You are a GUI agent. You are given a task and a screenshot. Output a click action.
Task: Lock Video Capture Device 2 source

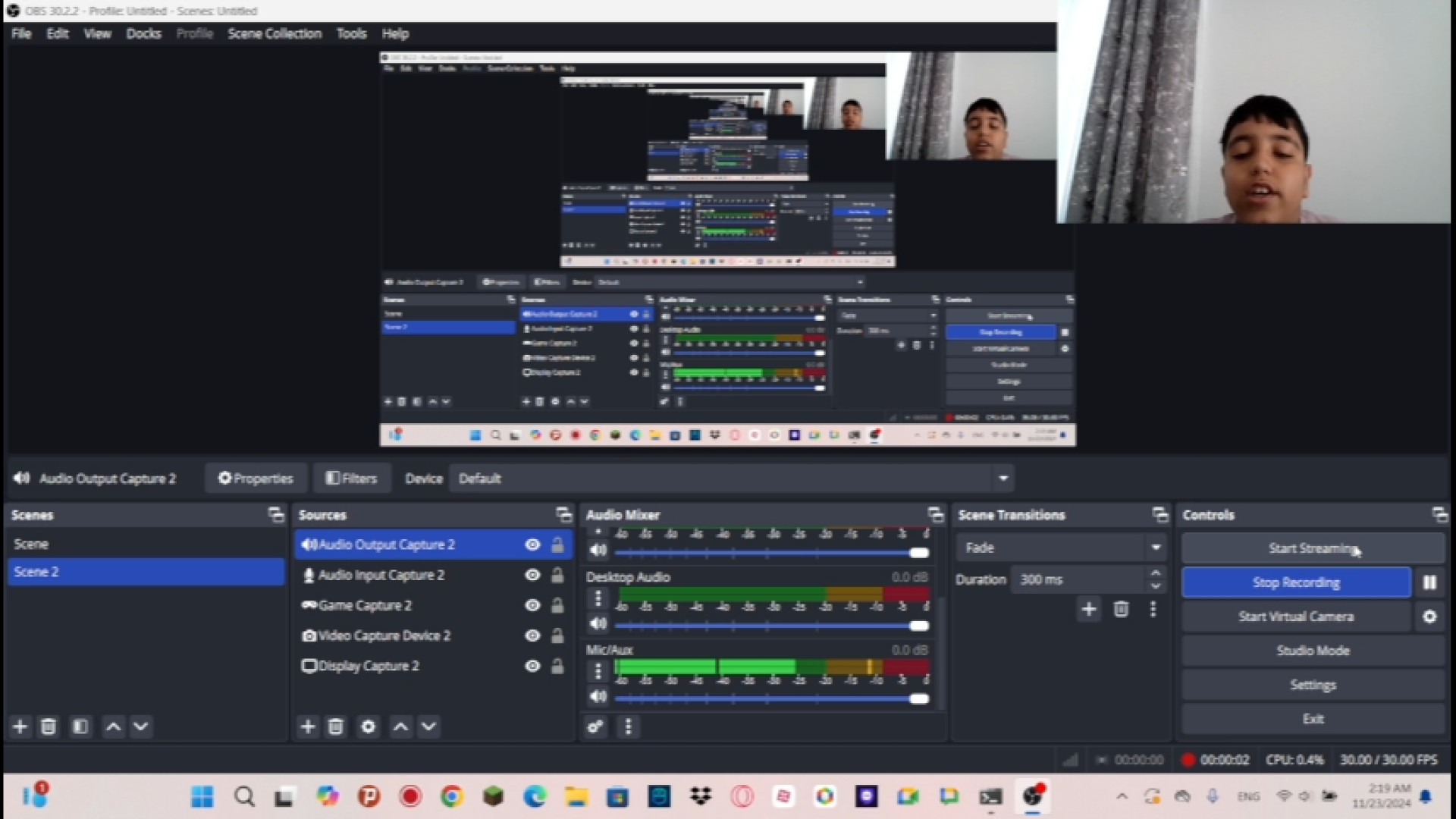557,635
